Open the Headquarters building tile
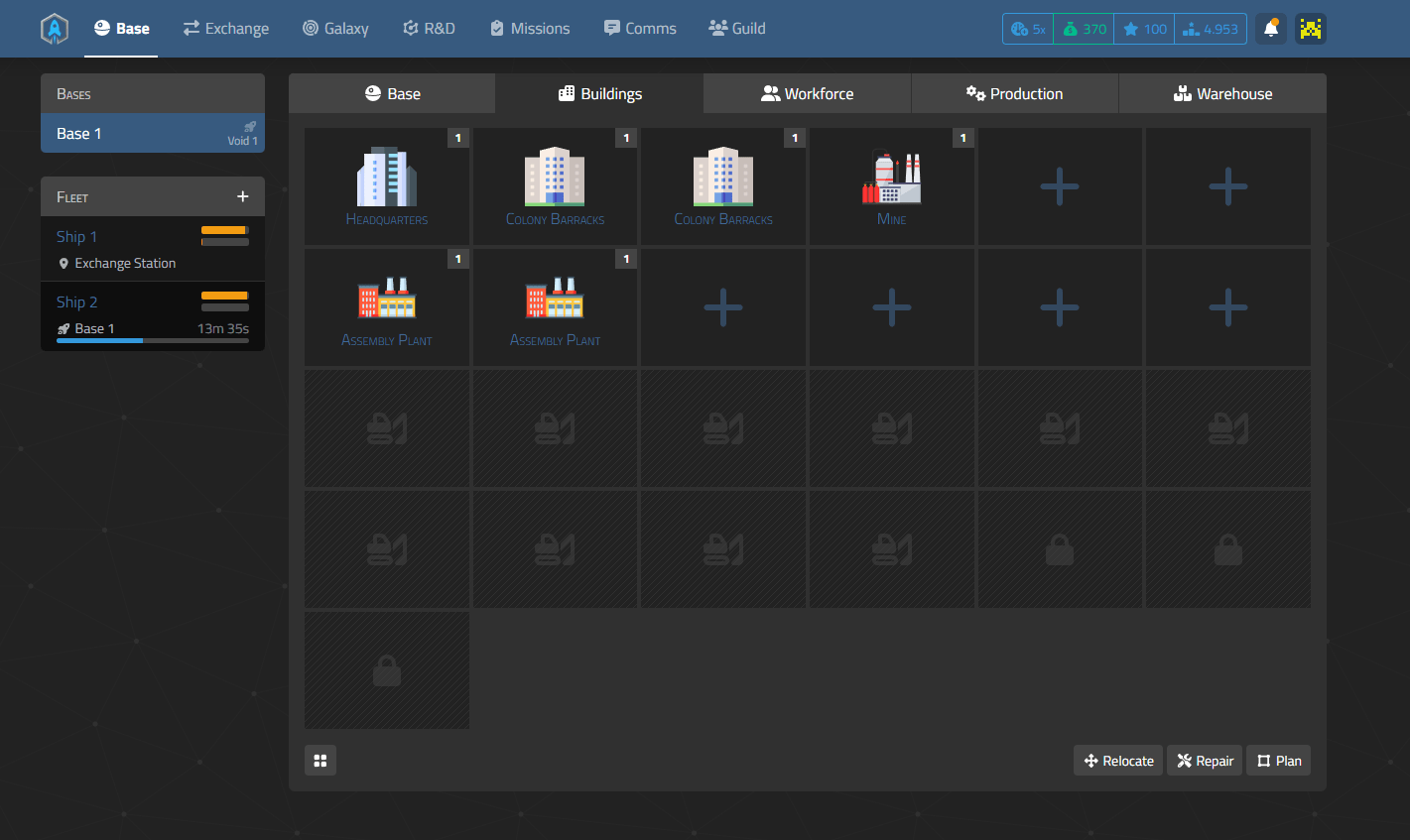 click(387, 186)
